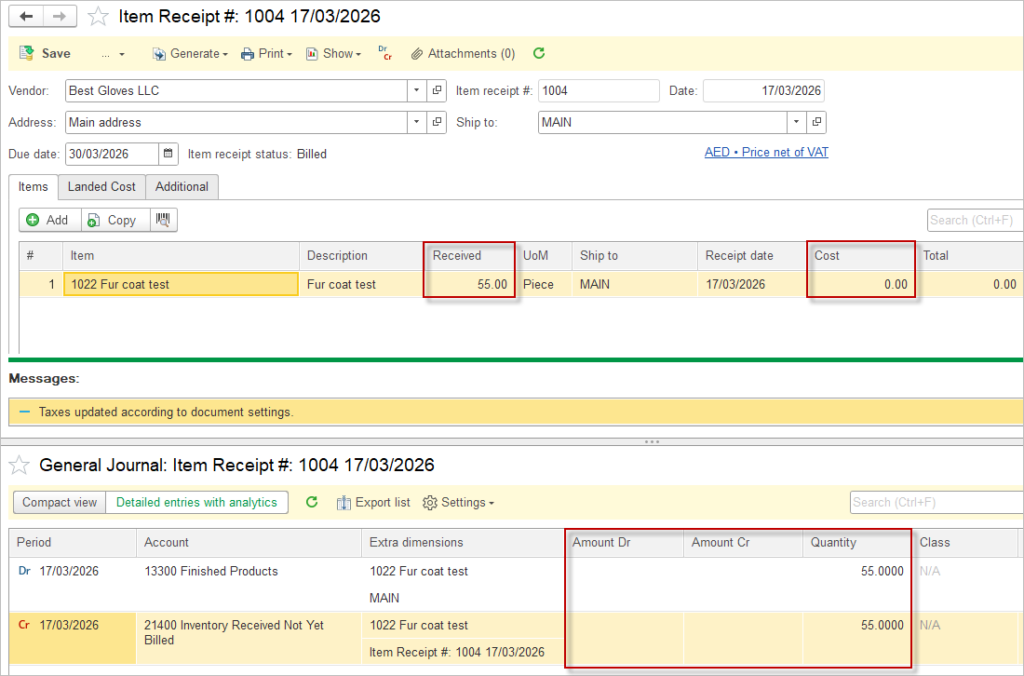
Task: Click the Item receipt # input field
Action: coord(598,90)
